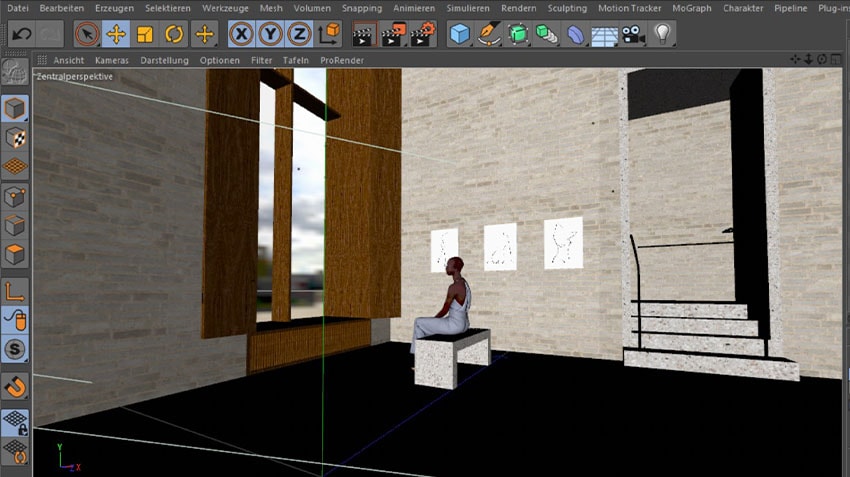Select the Move tool
Screen dimensions: 850x477
pyautogui.click(x=116, y=34)
